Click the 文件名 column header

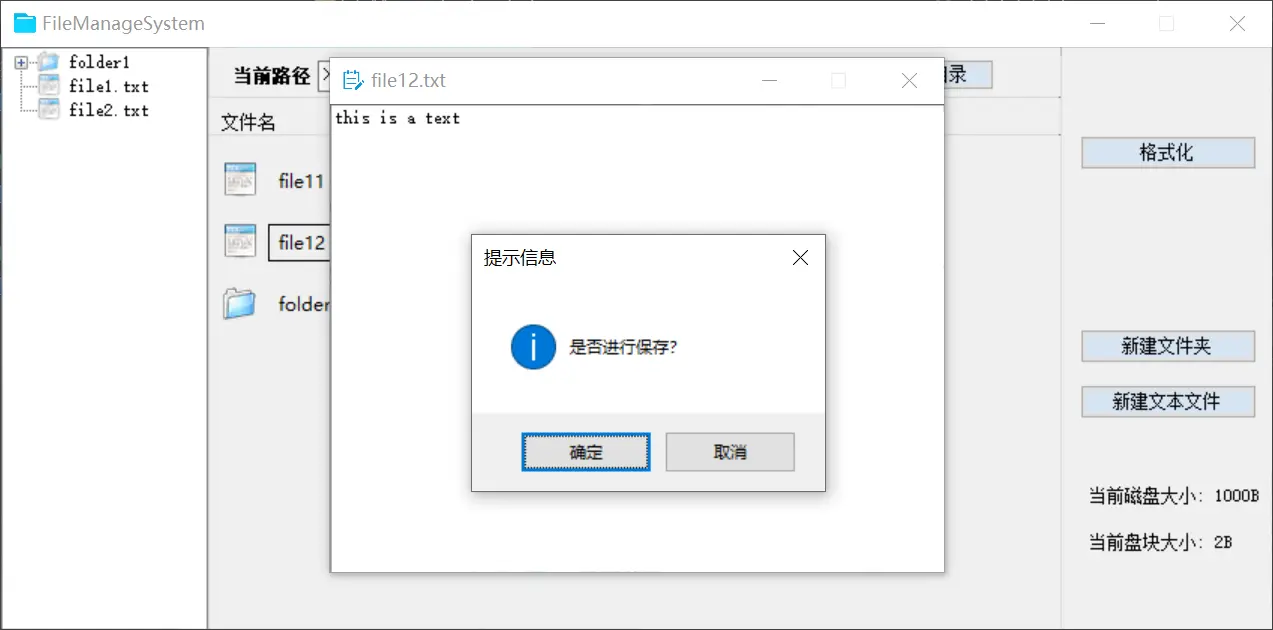click(248, 122)
